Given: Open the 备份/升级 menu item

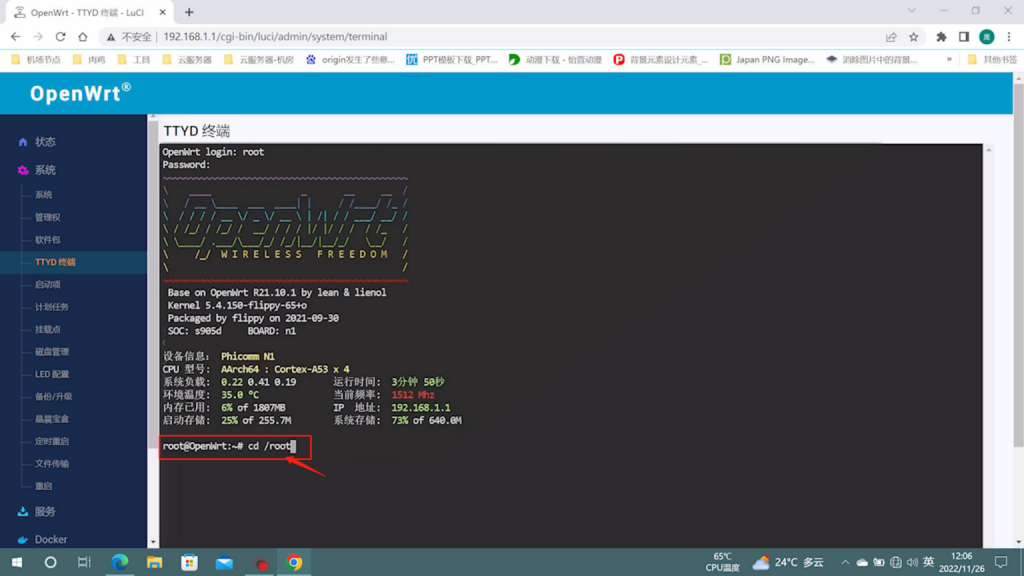Looking at the screenshot, I should point(54,396).
